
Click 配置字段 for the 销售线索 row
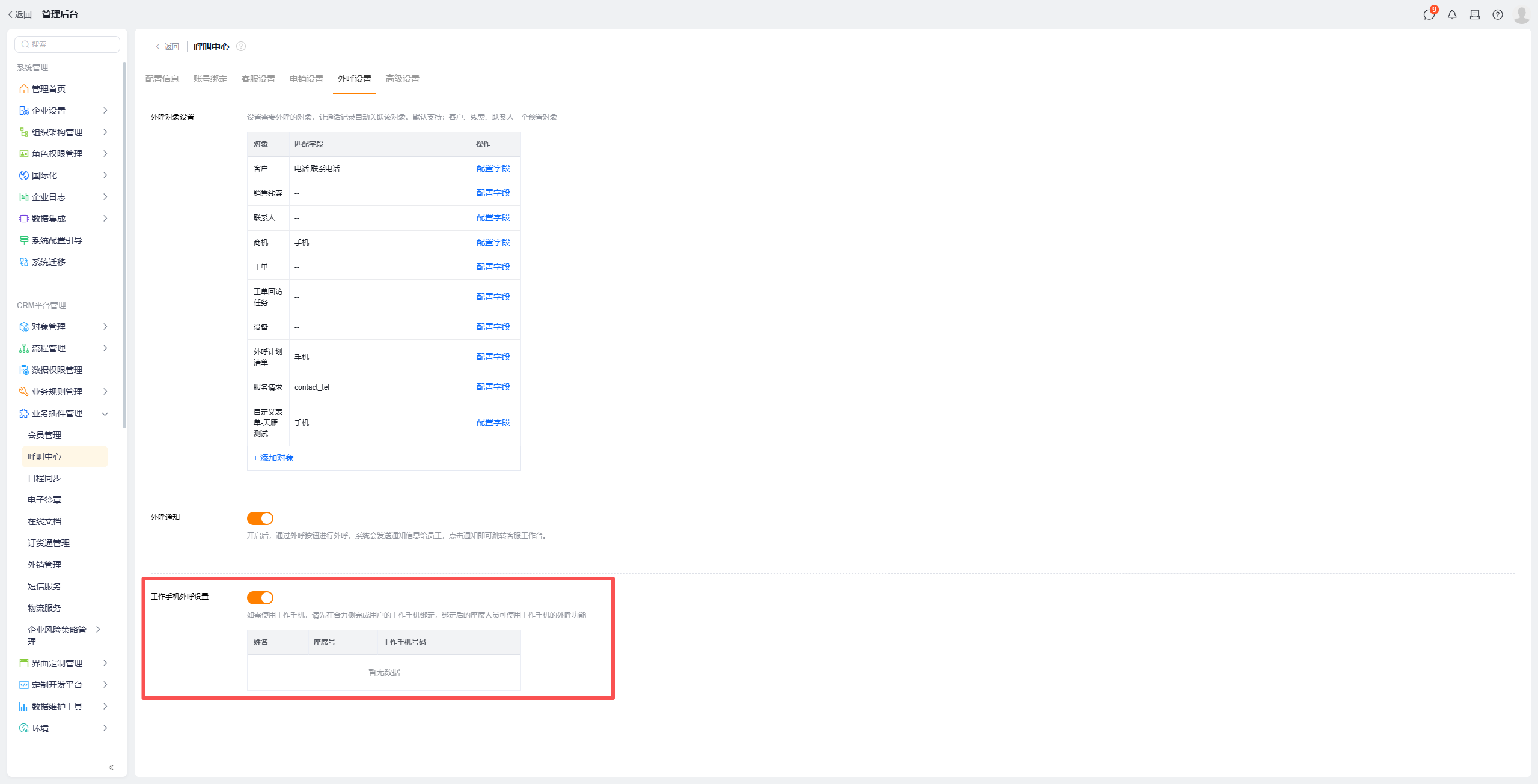tap(493, 193)
